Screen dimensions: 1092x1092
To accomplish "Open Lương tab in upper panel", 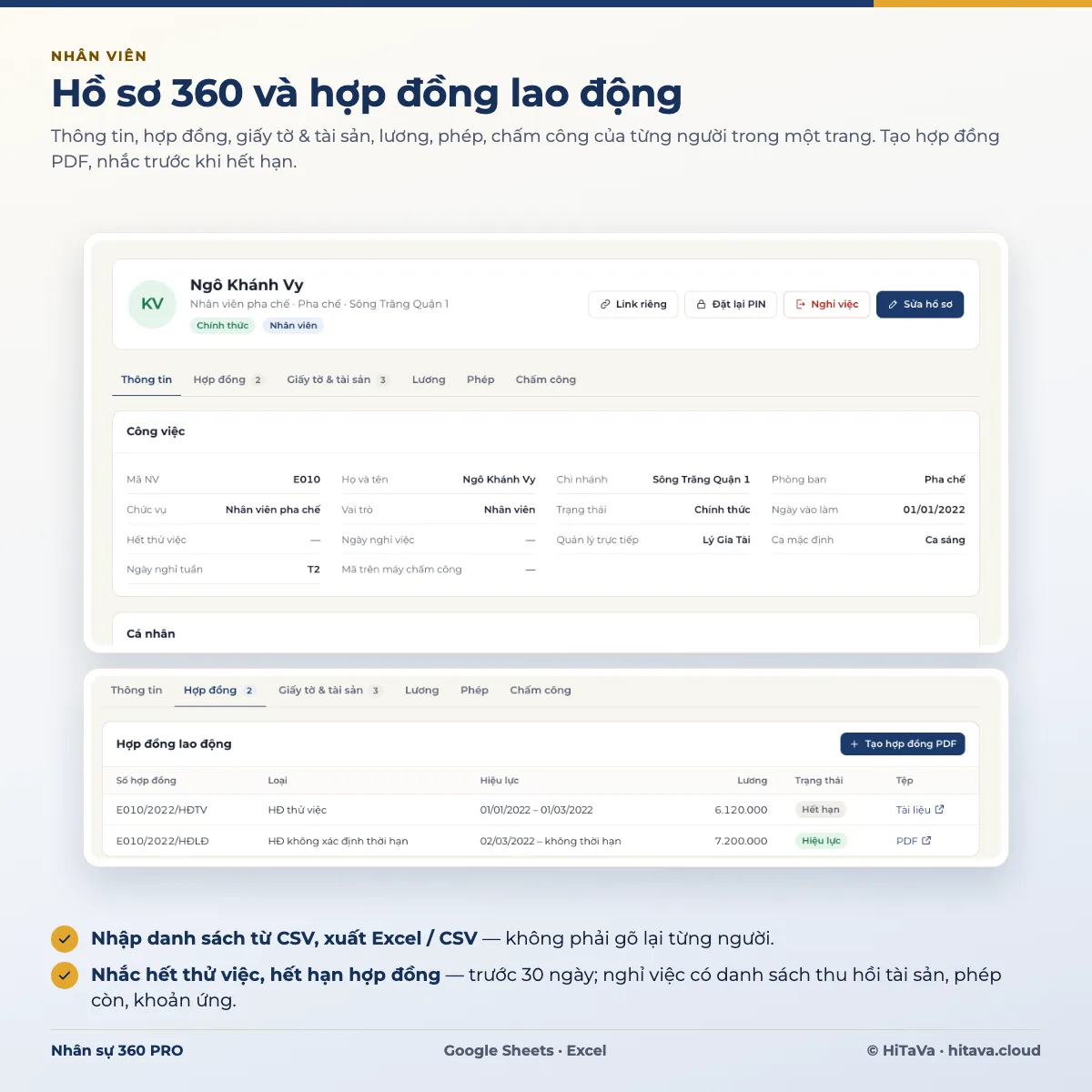I will 429,379.
